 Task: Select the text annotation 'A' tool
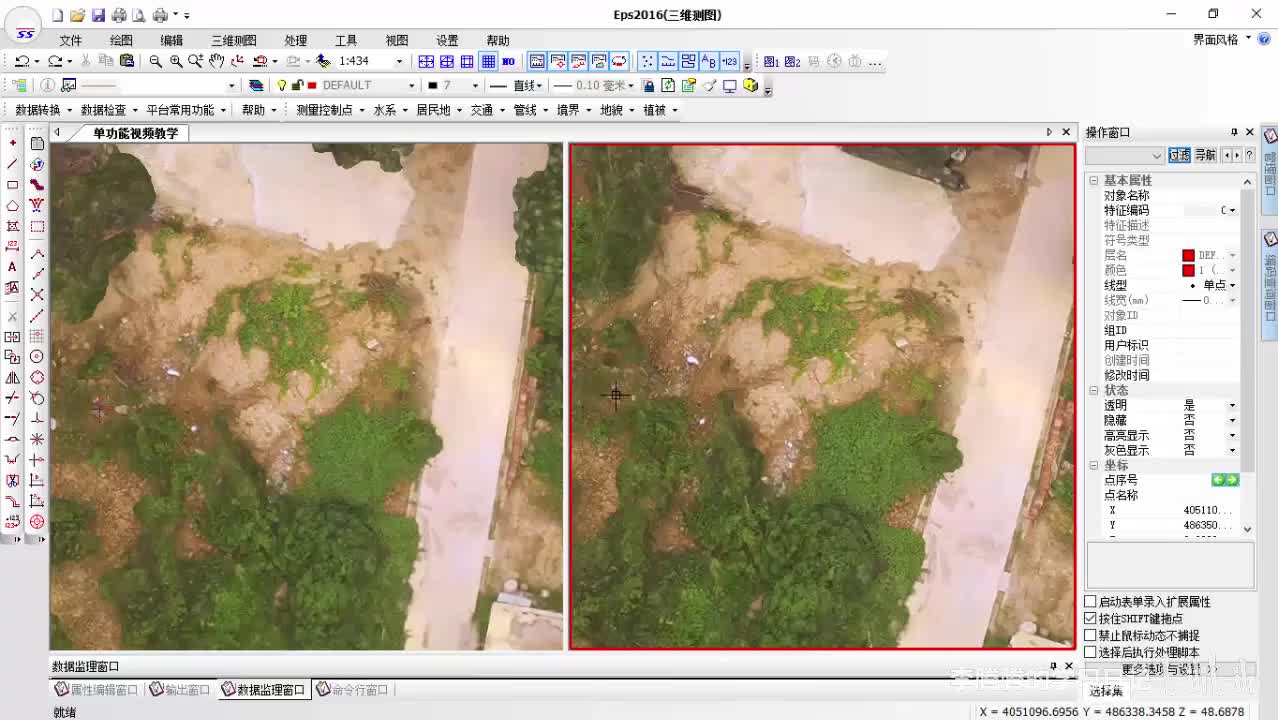click(x=12, y=267)
